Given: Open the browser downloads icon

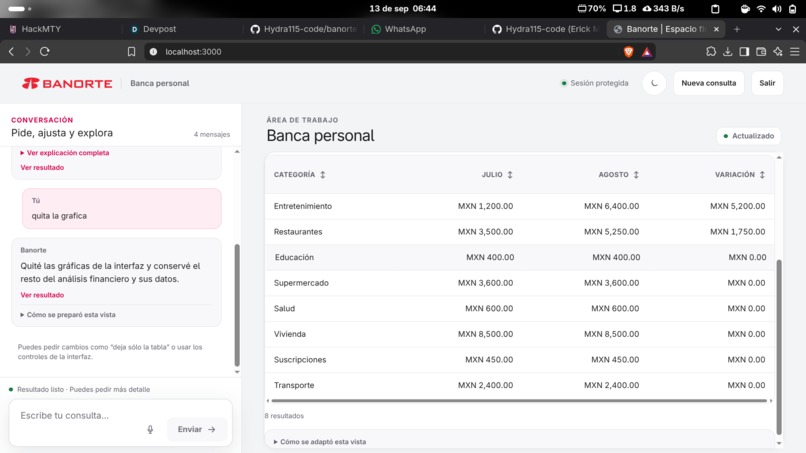Looking at the screenshot, I should click(727, 51).
